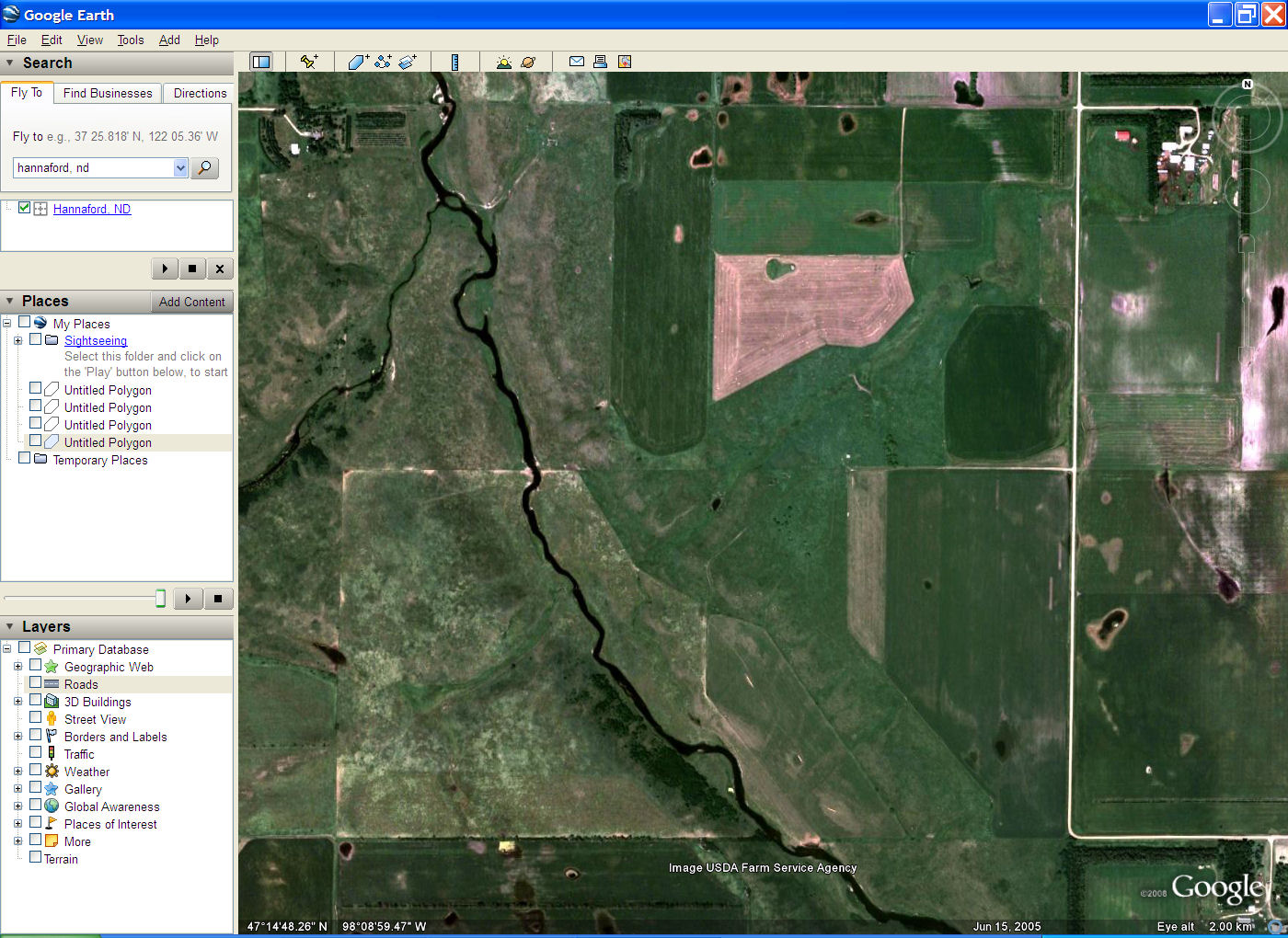Open the Edit menu

[x=52, y=40]
